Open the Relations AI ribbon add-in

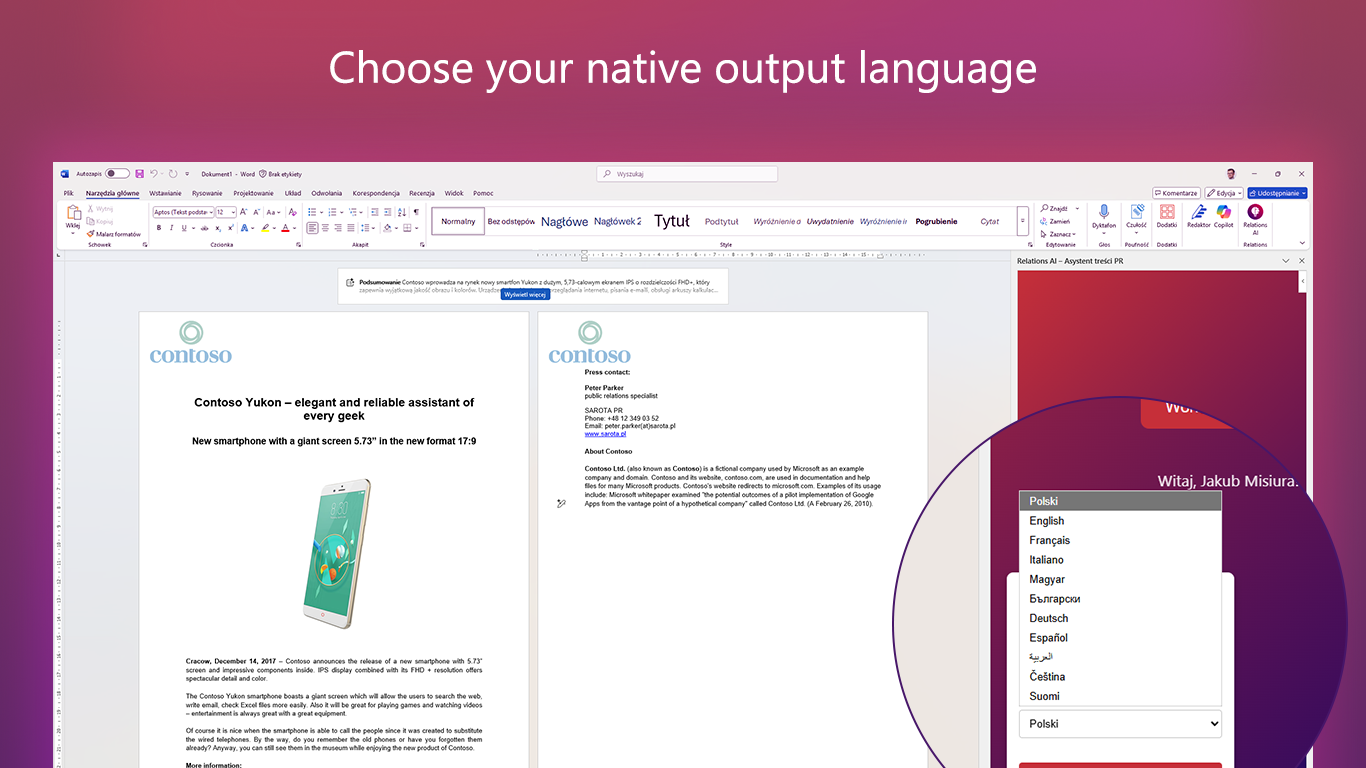tap(1255, 217)
